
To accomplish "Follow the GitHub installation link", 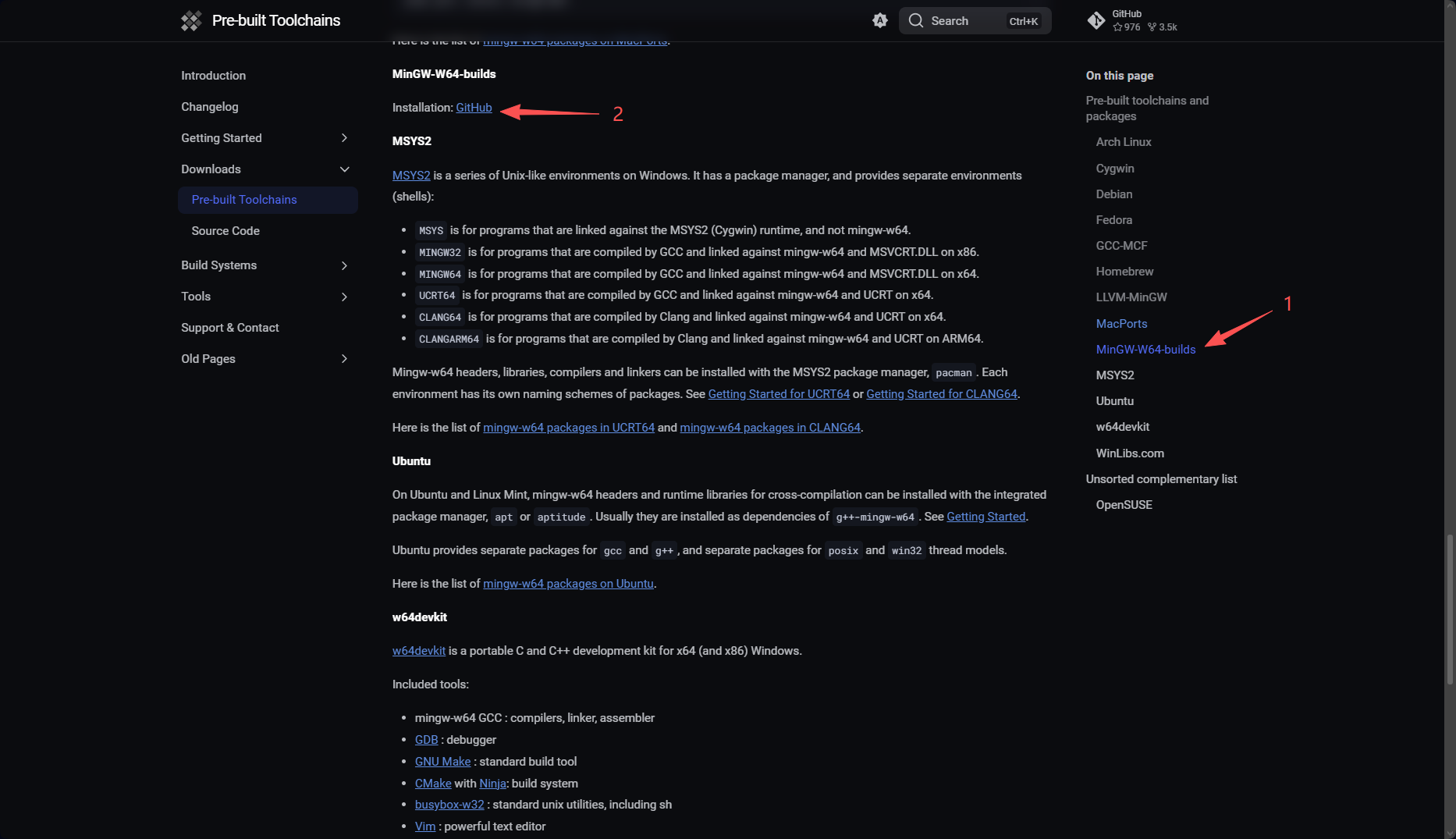I will [x=474, y=108].
